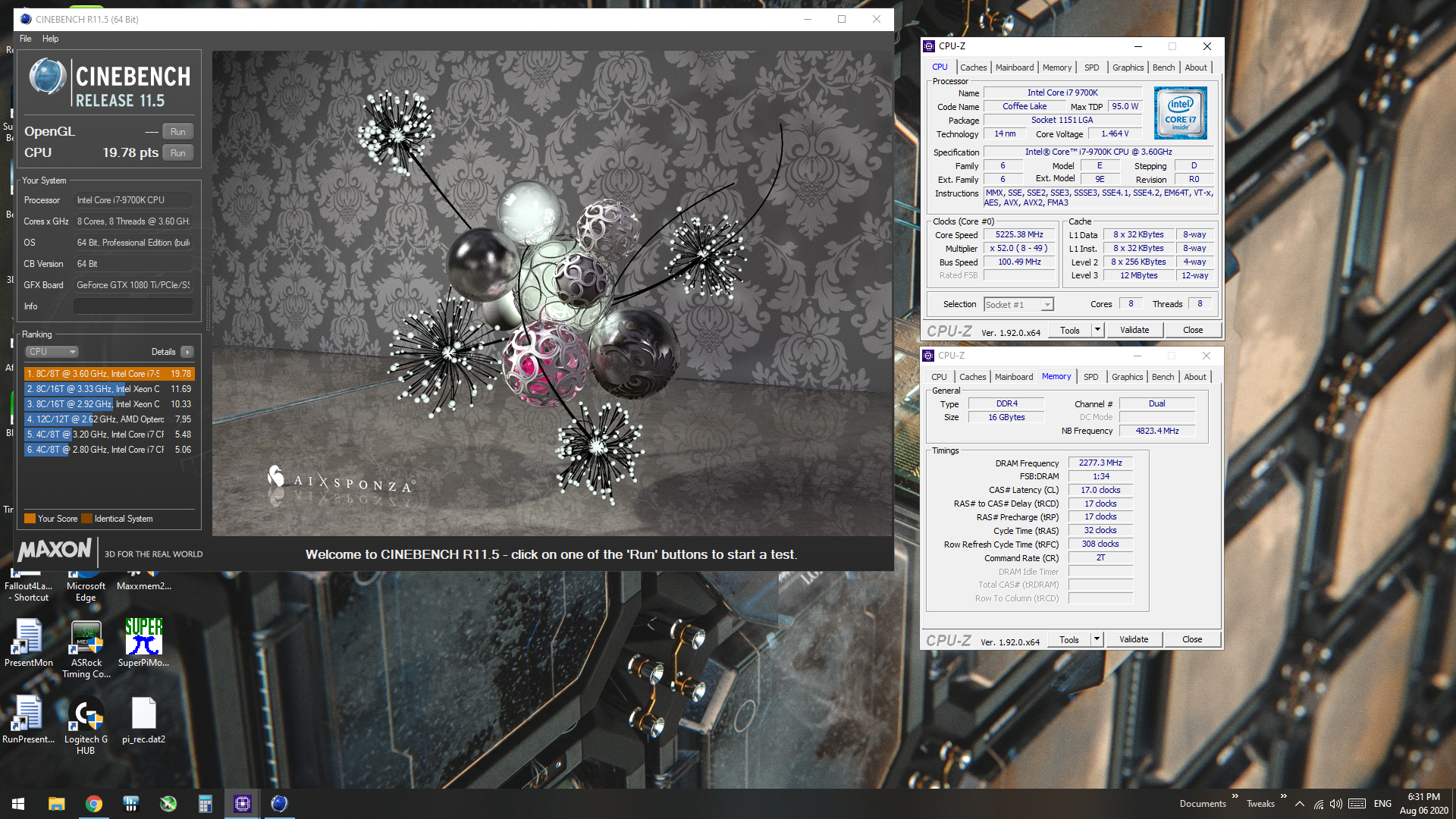
Task: Select ranking row 2 Intel Xeon 11.69
Action: coord(110,389)
